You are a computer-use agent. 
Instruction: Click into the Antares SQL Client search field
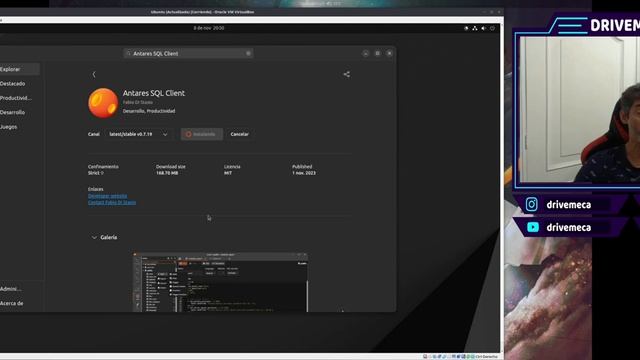[189, 53]
